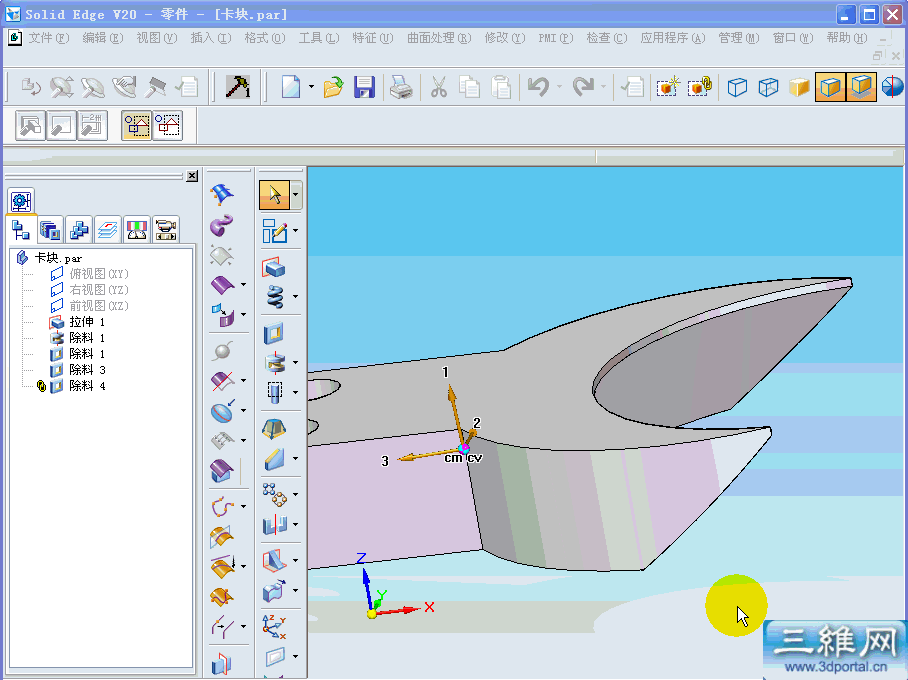Print with the printer icon
Screen dimensions: 908x680
pyautogui.click(x=401, y=87)
